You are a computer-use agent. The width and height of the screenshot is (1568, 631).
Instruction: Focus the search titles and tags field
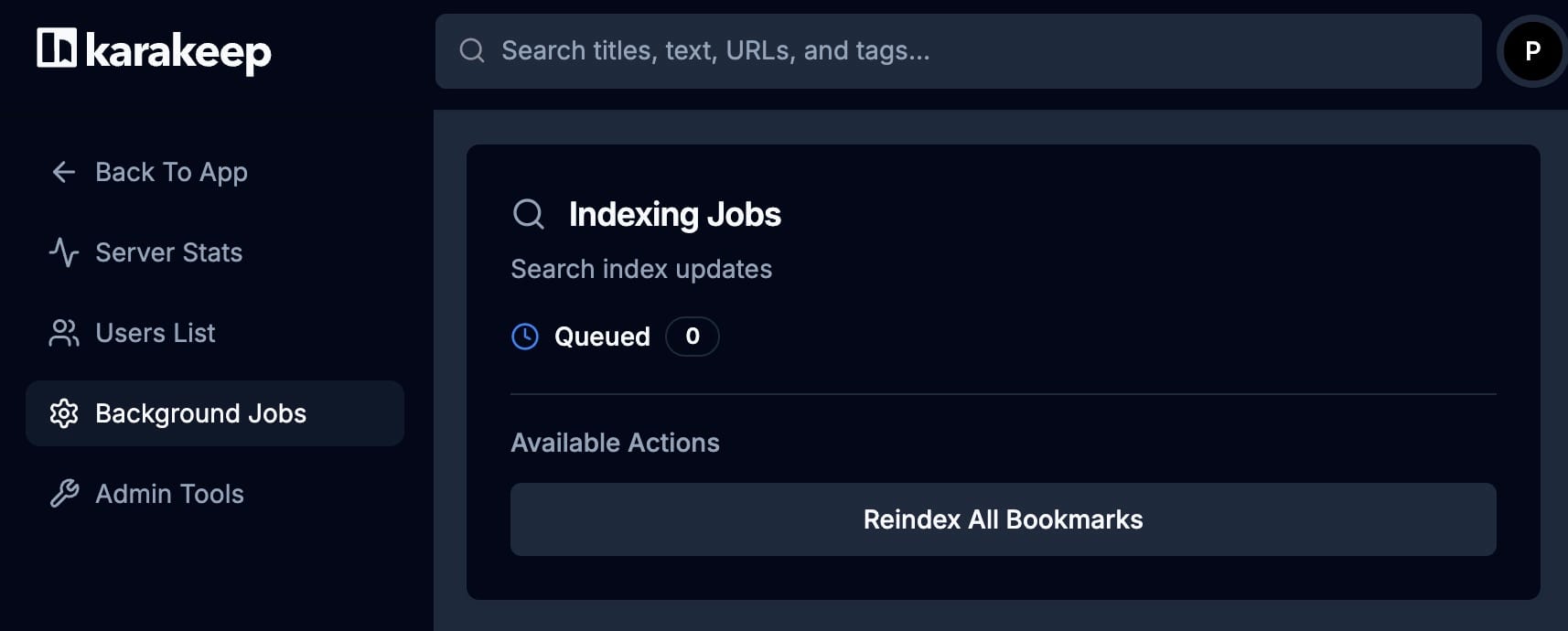[958, 51]
